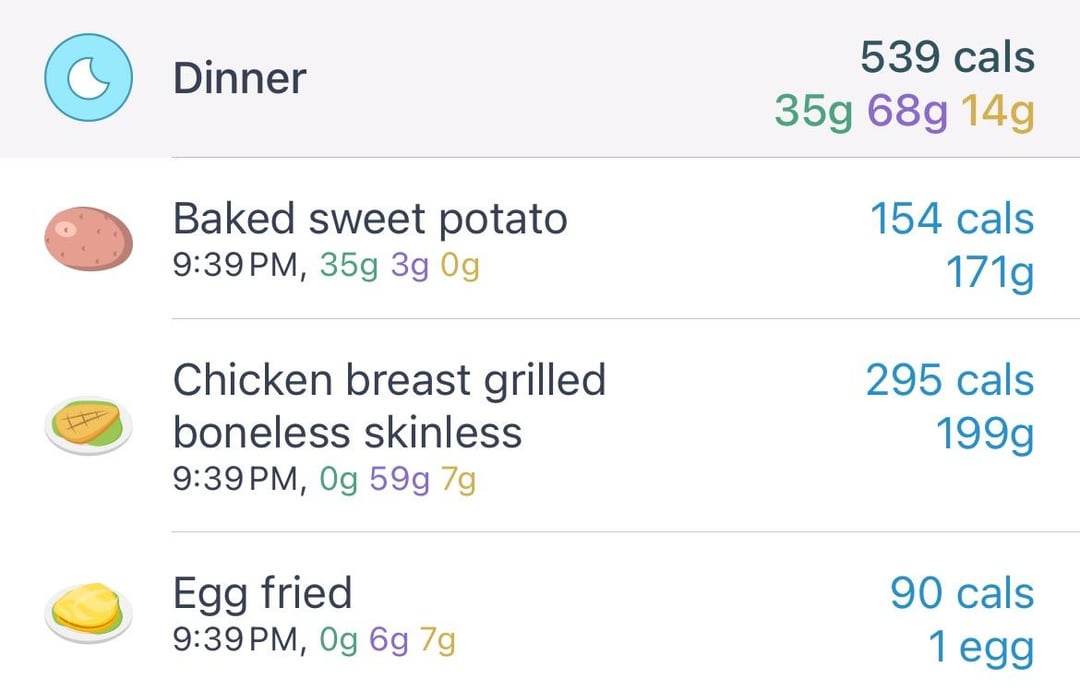Screen dimensions: 1080x691
Task: Tap dinner's green 35g carbs total
Action: [x=813, y=111]
